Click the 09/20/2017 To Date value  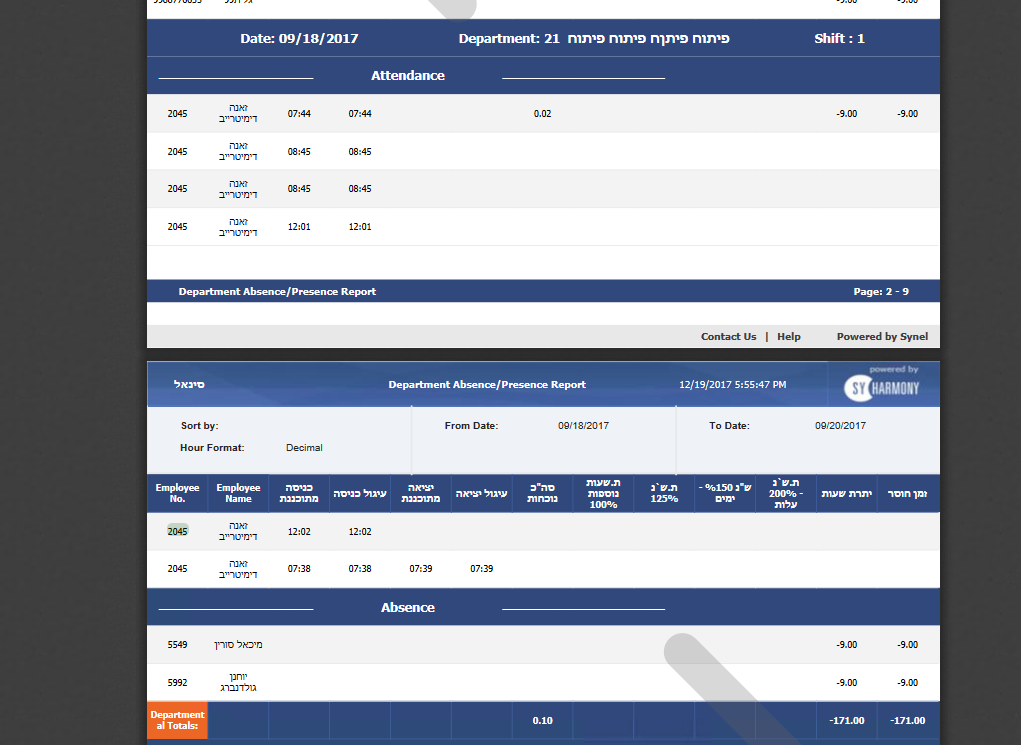[841, 426]
